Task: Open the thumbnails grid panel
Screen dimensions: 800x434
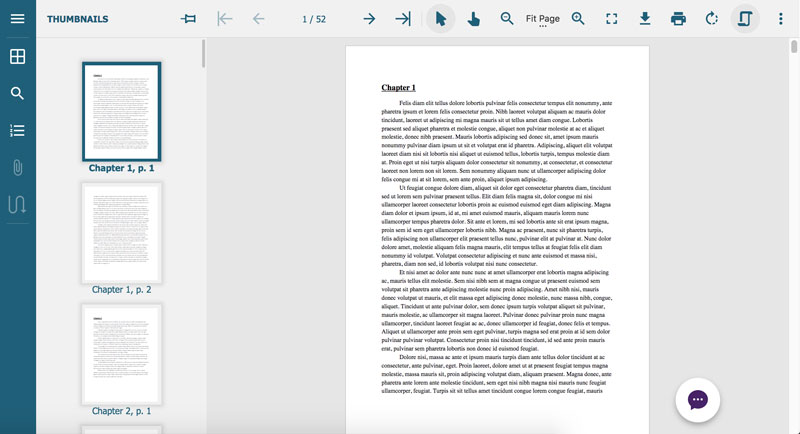Action: pos(17,56)
